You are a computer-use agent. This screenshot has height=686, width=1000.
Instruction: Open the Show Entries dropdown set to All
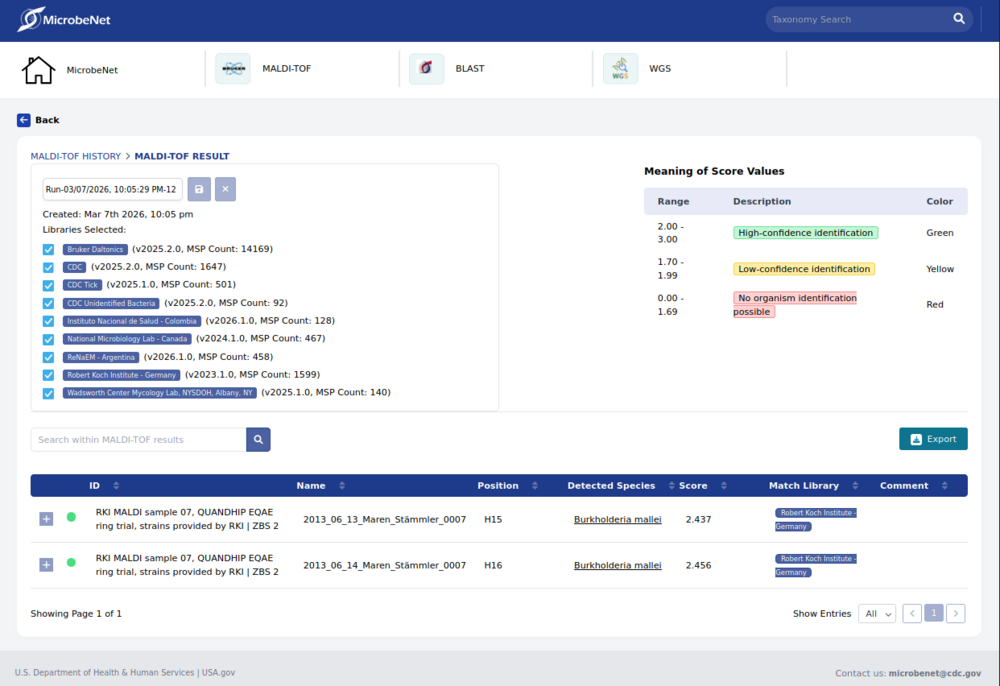[x=877, y=613]
